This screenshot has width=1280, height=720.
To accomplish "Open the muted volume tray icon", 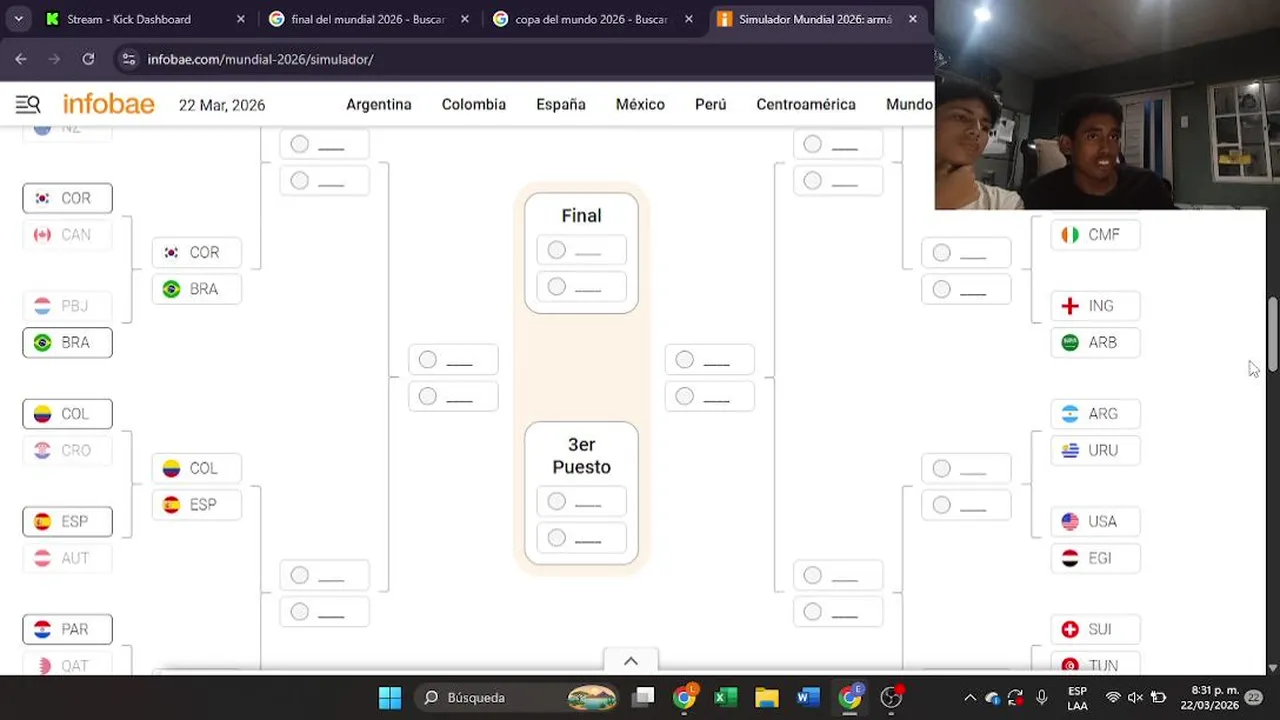I will [x=1136, y=698].
